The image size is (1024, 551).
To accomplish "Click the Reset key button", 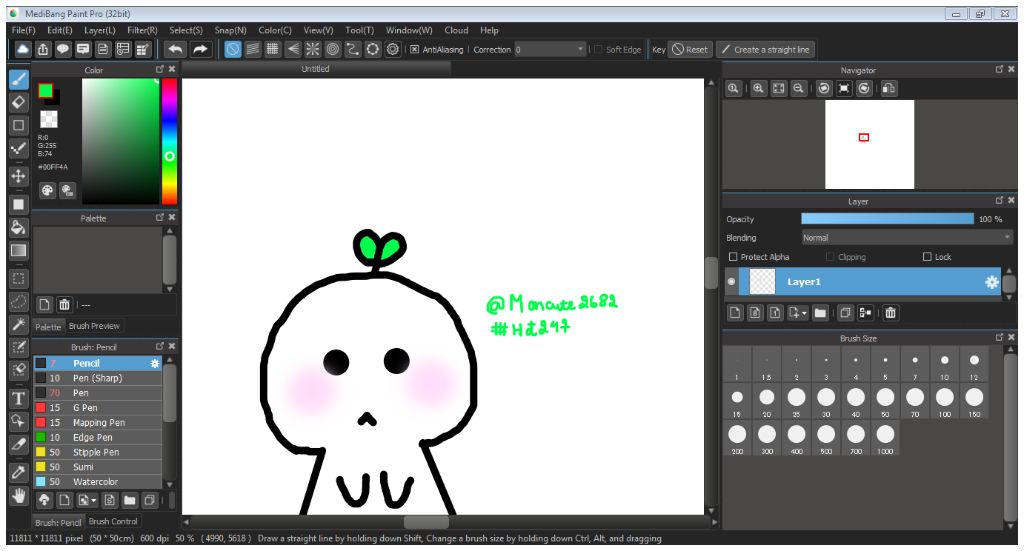I will pos(690,49).
